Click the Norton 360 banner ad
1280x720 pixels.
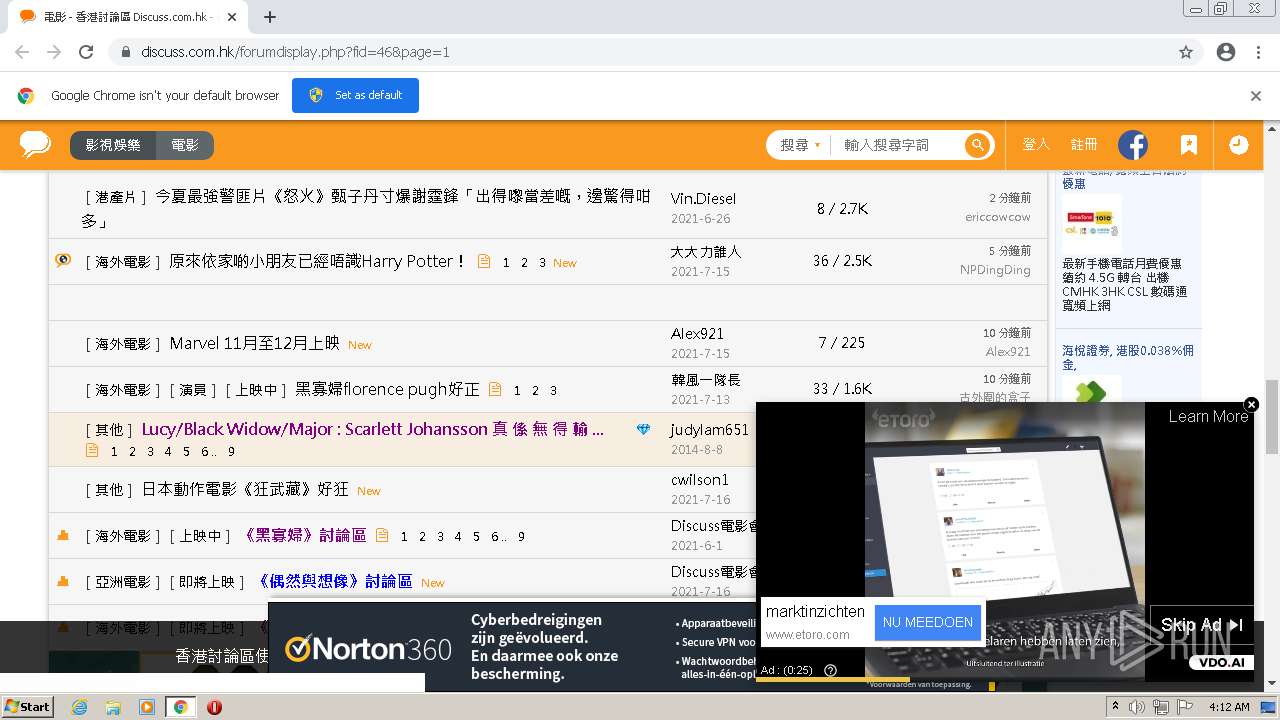[x=512, y=647]
